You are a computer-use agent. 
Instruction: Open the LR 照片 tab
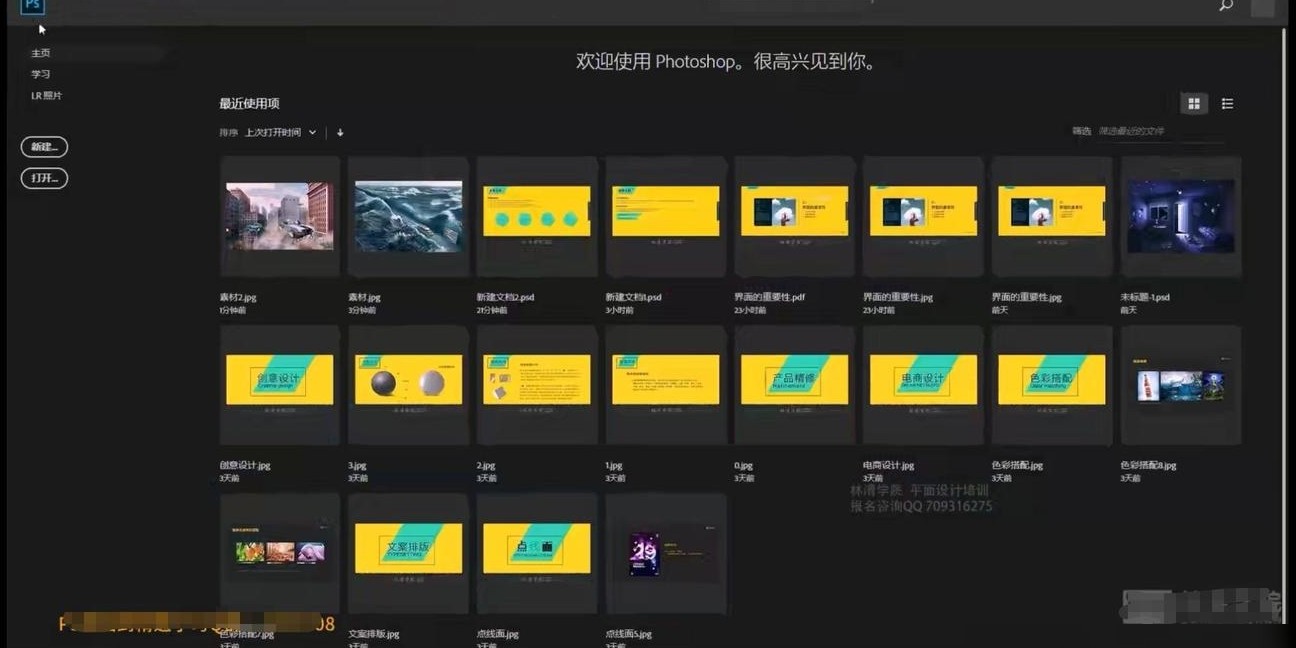[46, 96]
